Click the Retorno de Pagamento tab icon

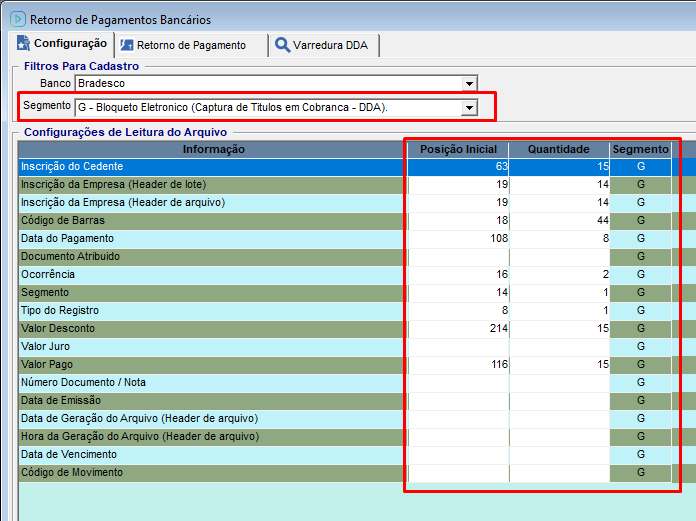pyautogui.click(x=126, y=45)
